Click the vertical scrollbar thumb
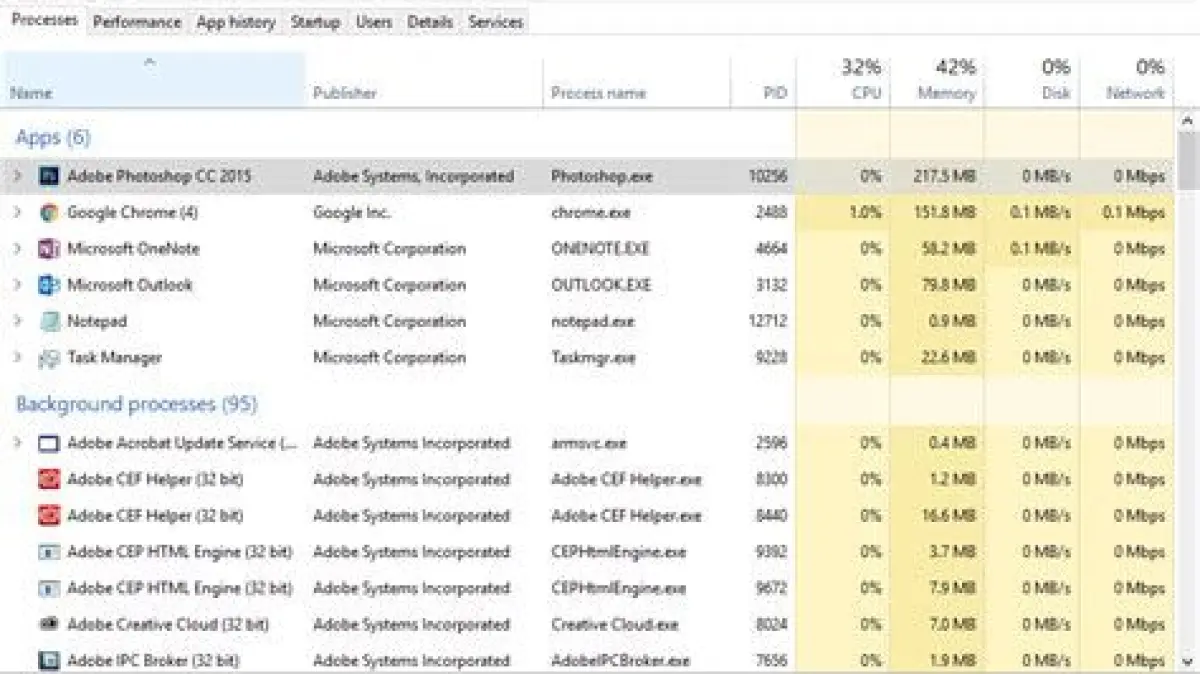This screenshot has width=1200, height=674. 1188,160
